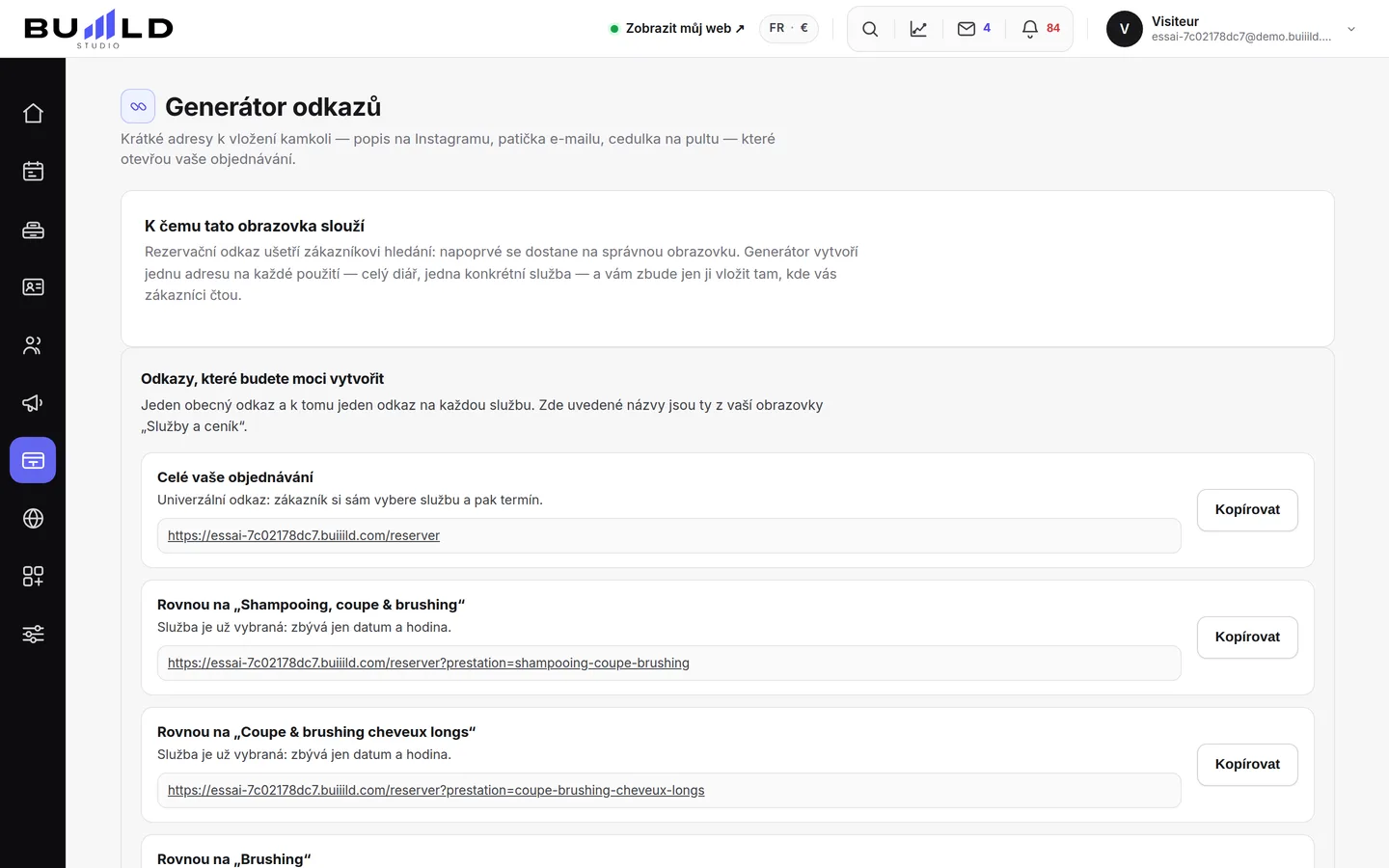Open the notifications bell showing 84
Screen dimensions: 1389x868
[x=1041, y=29]
